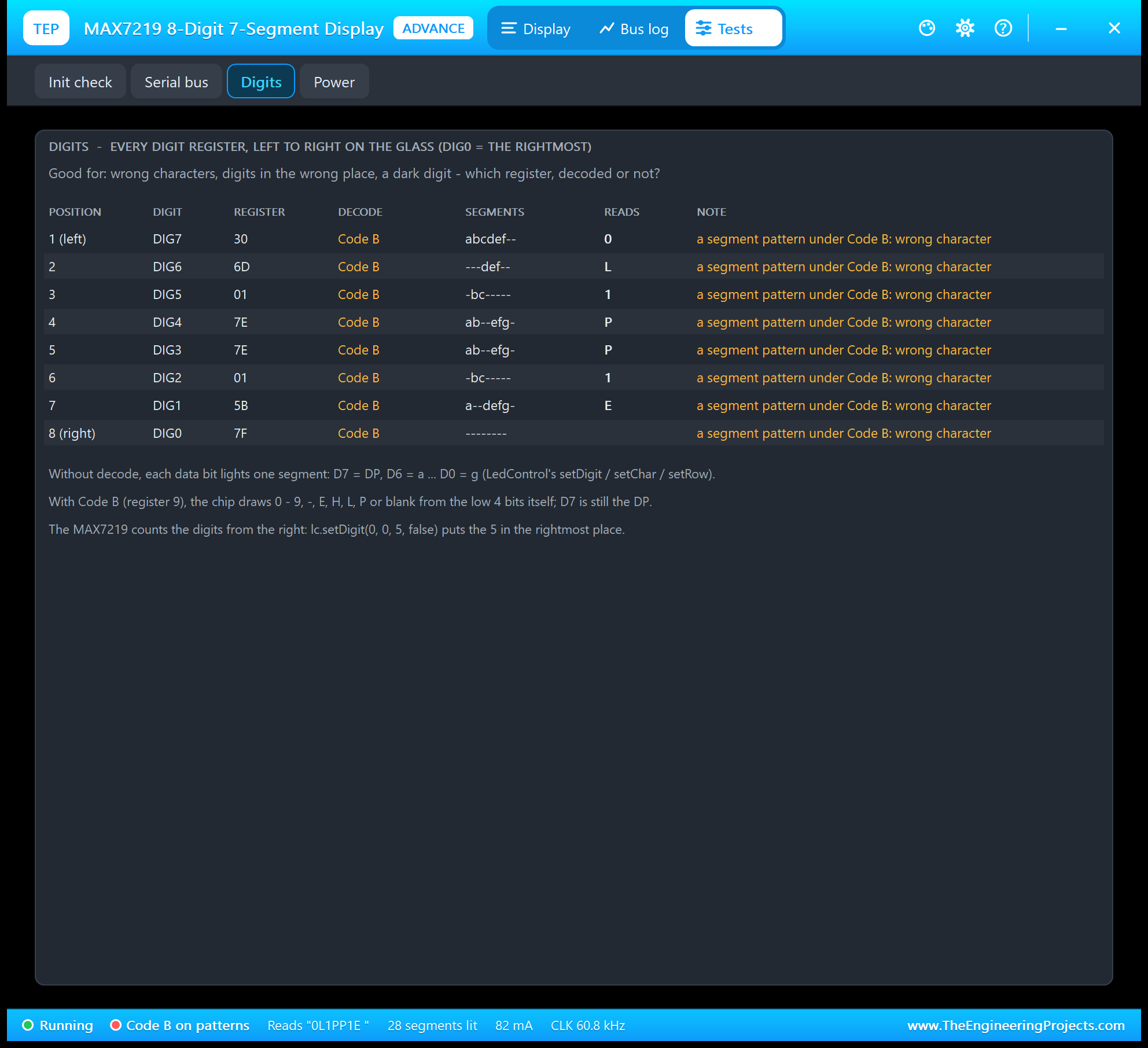Click the REGISTER column header

tap(259, 212)
